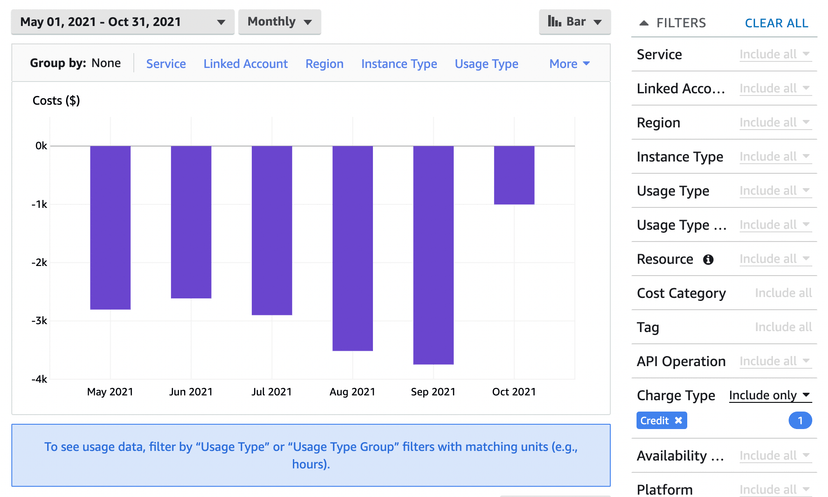Change the Monthly granularity dropdown
The height and width of the screenshot is (497, 828).
[x=279, y=22]
